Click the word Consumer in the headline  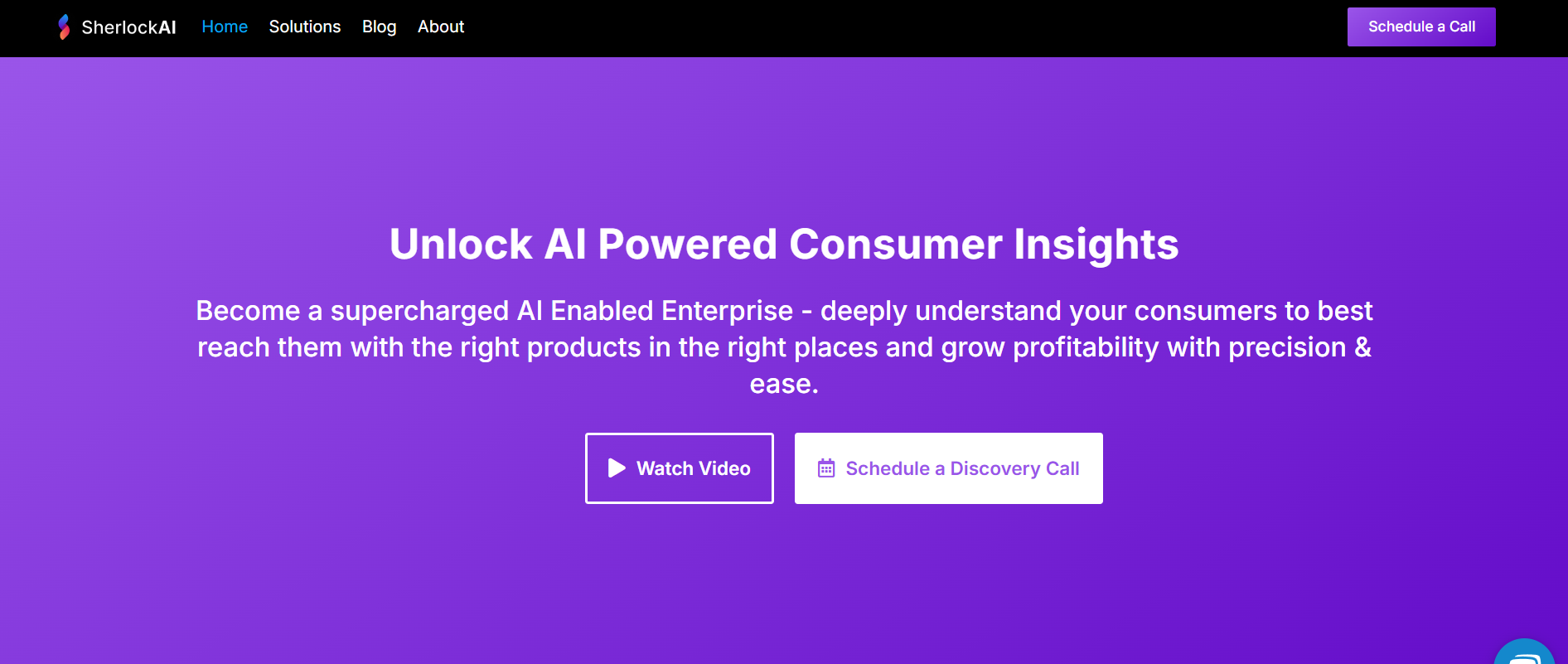point(896,245)
